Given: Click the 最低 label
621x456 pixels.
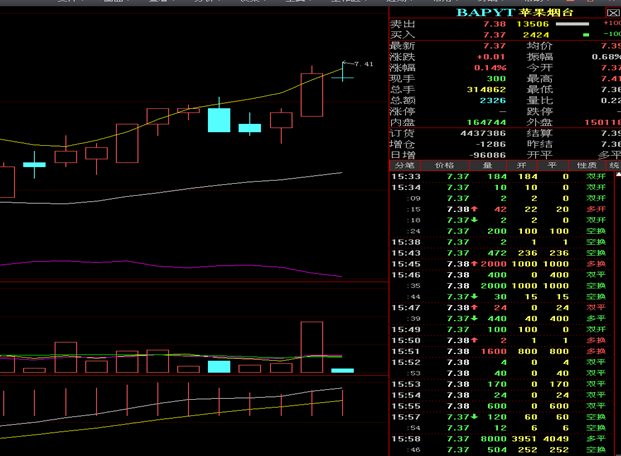Looking at the screenshot, I should pos(539,90).
